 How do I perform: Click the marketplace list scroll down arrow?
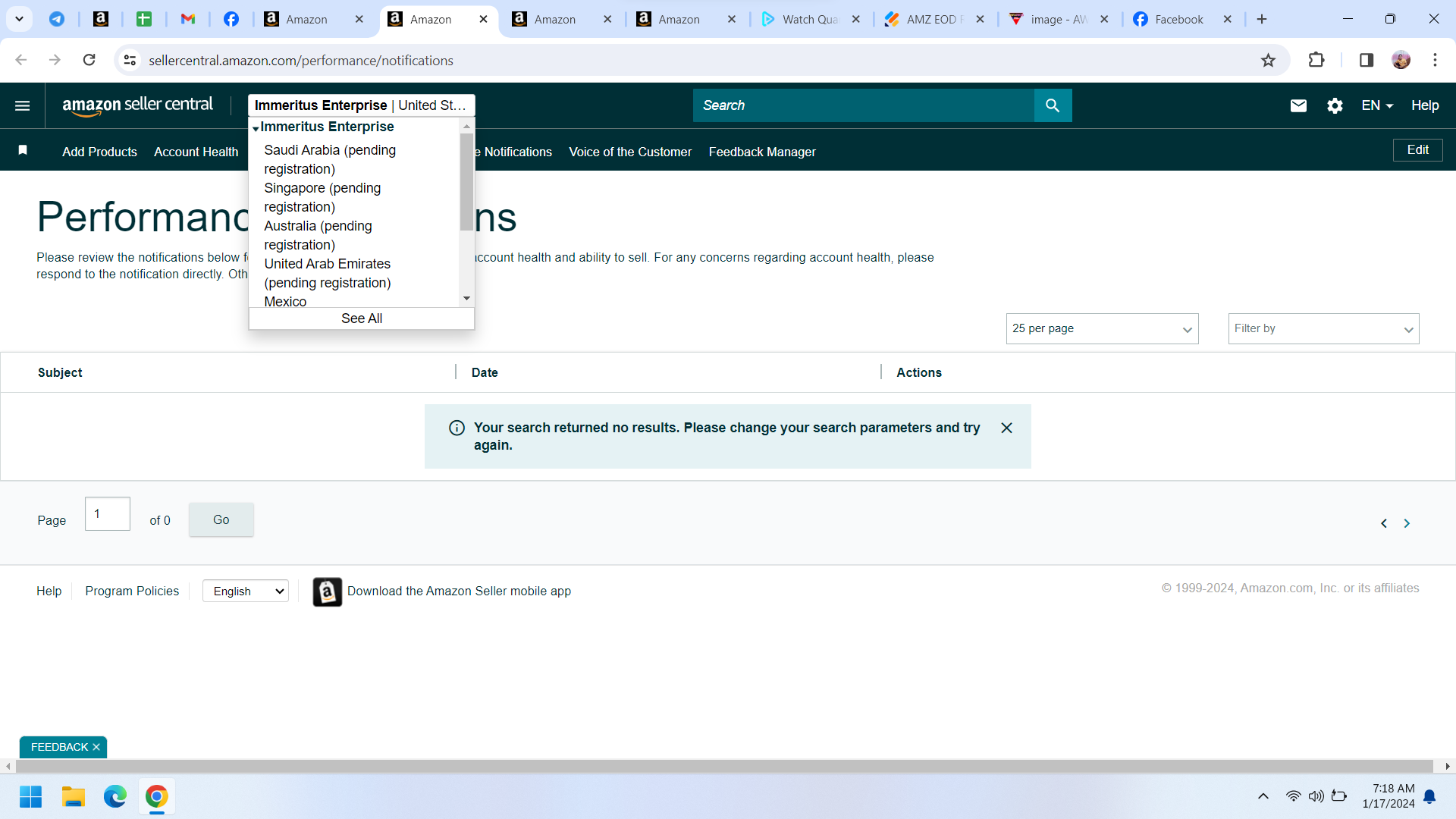click(x=466, y=299)
